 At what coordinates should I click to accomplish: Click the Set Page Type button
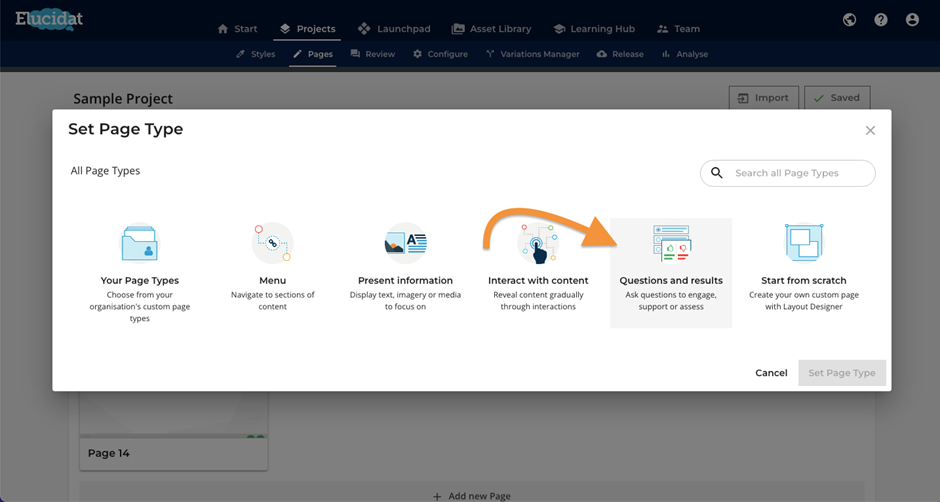point(842,372)
